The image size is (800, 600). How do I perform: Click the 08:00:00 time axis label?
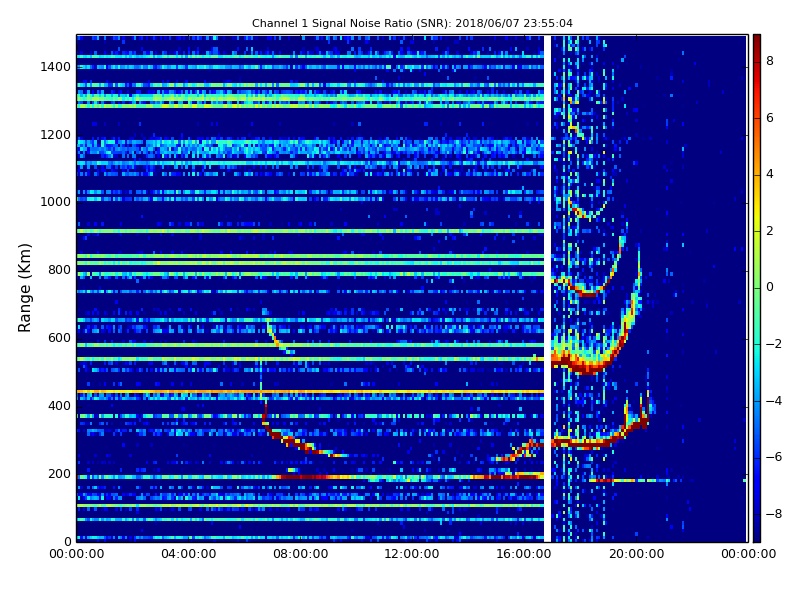tap(301, 554)
